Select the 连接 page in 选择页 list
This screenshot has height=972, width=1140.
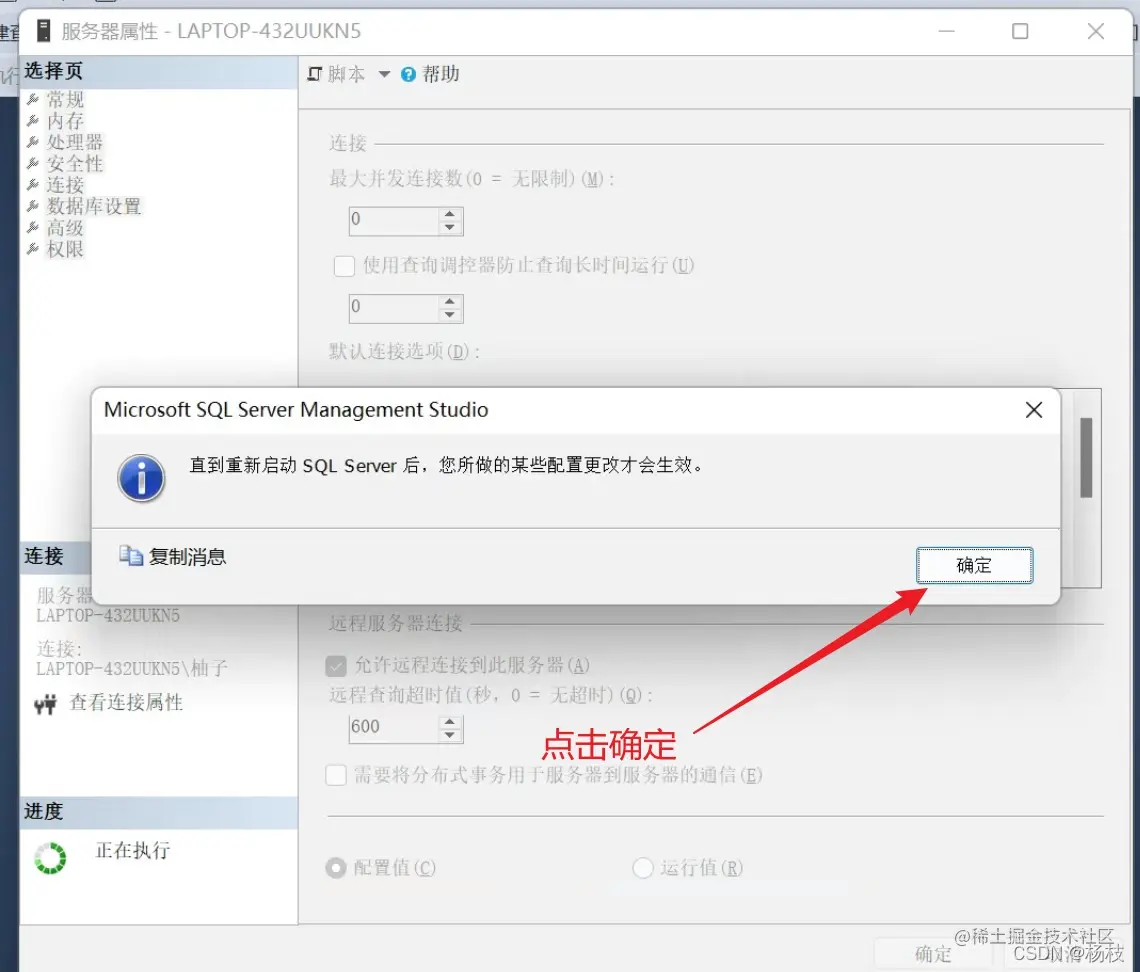65,185
